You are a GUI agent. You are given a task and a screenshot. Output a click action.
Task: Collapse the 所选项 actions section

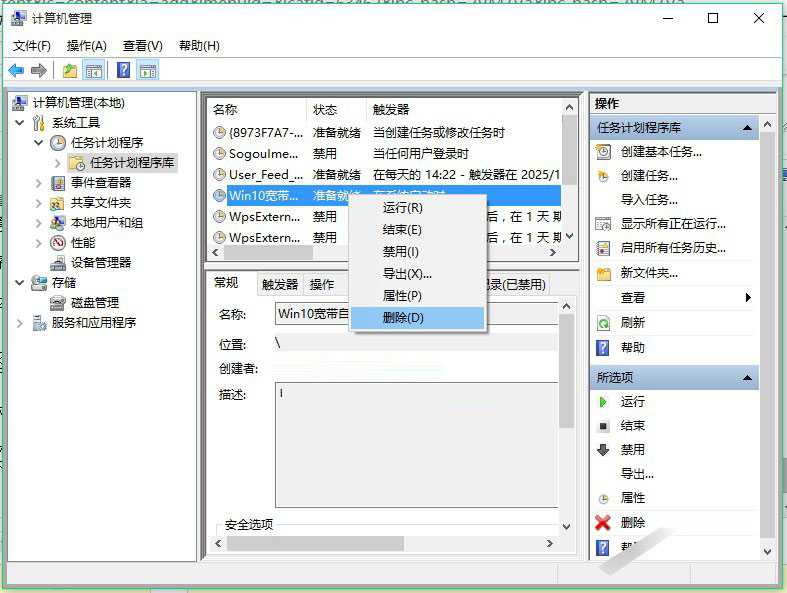pos(747,378)
